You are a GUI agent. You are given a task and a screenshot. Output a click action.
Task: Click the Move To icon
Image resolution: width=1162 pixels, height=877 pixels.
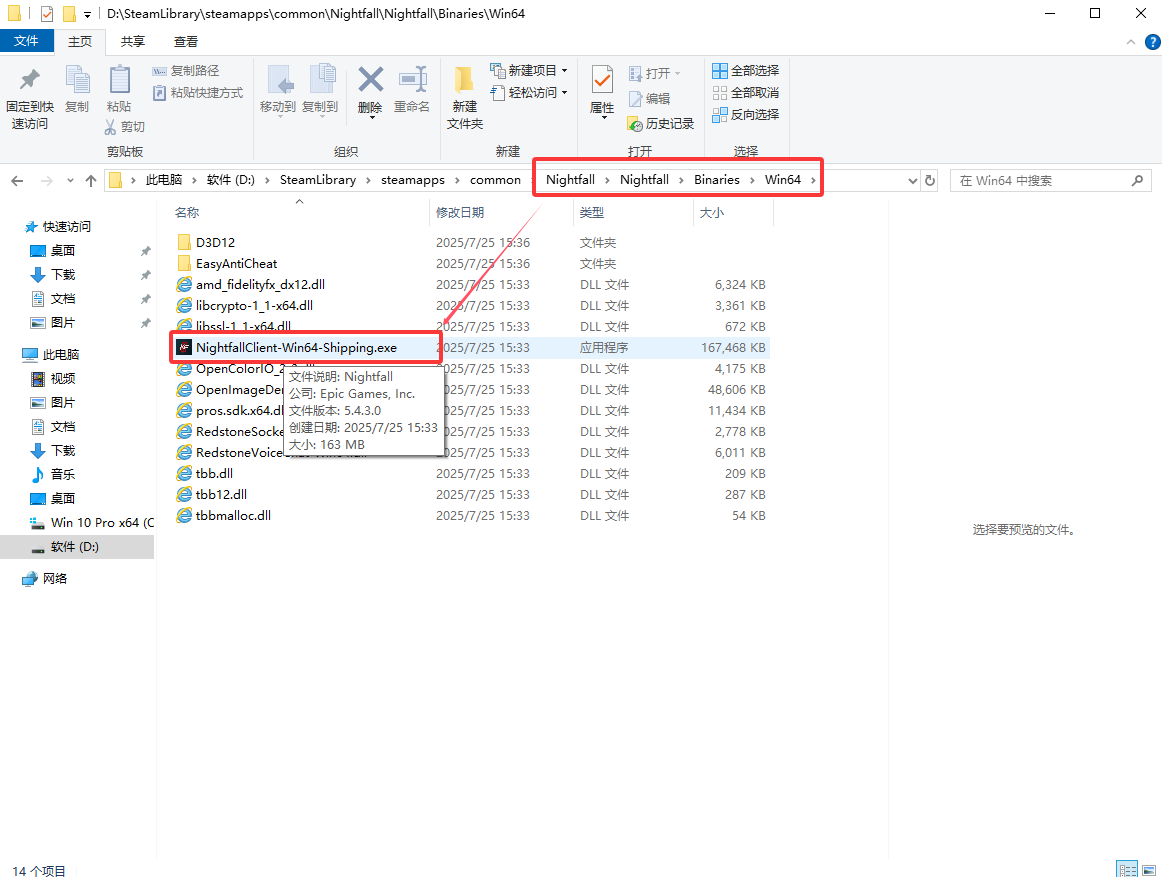[x=279, y=80]
